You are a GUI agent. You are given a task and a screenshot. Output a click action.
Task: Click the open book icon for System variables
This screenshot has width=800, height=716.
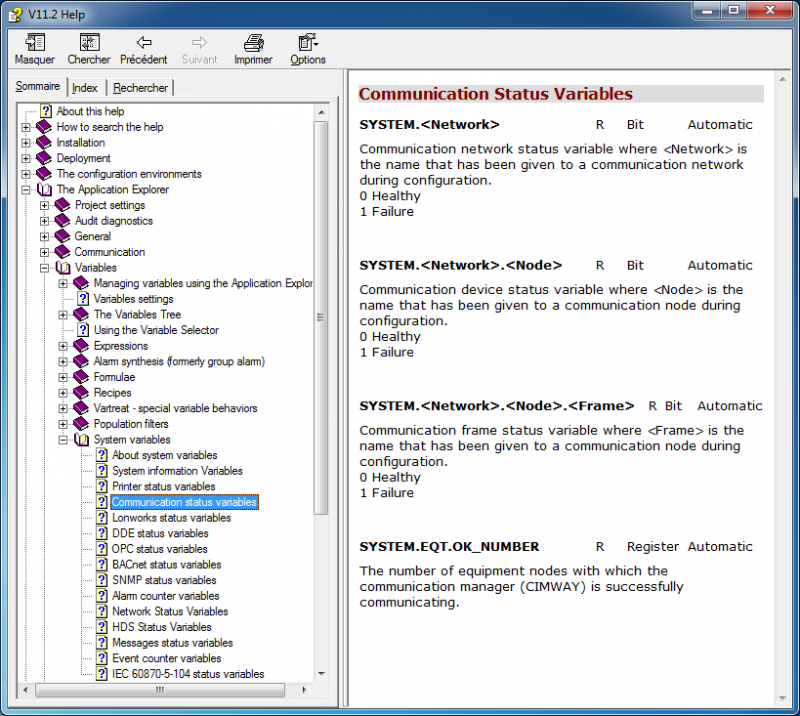[x=81, y=440]
